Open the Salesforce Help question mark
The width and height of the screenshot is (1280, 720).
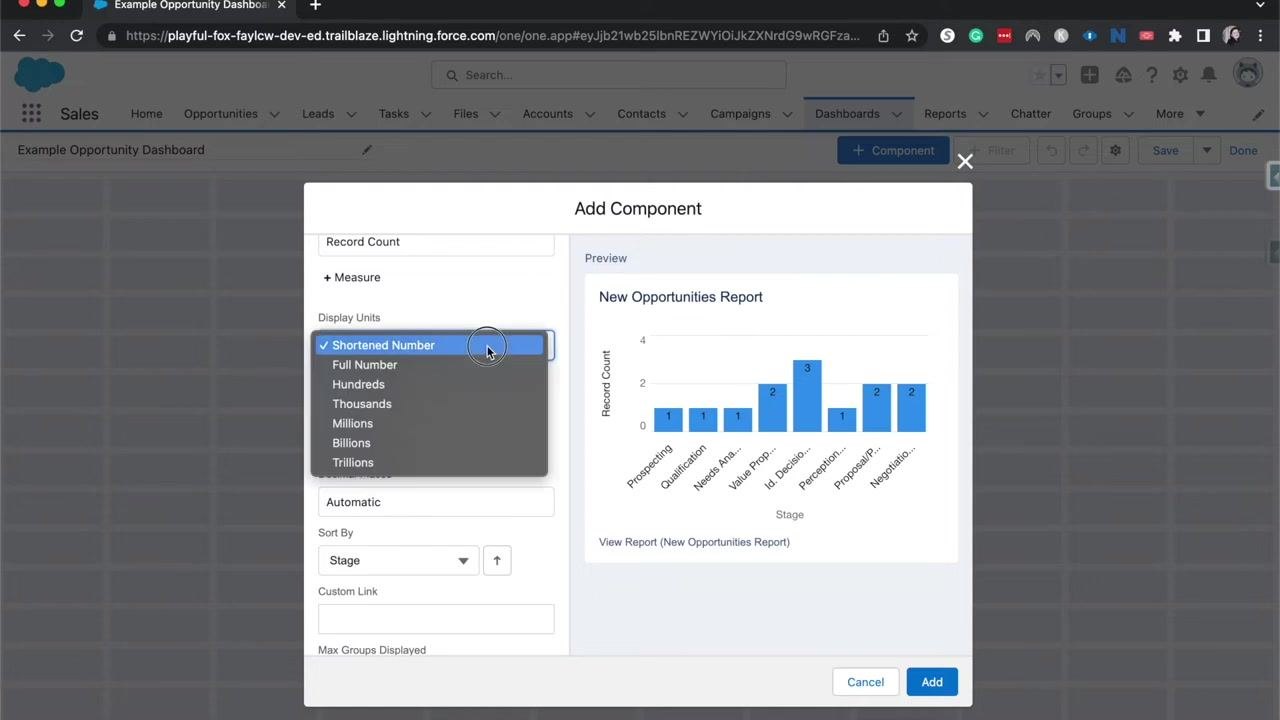pyautogui.click(x=1152, y=75)
